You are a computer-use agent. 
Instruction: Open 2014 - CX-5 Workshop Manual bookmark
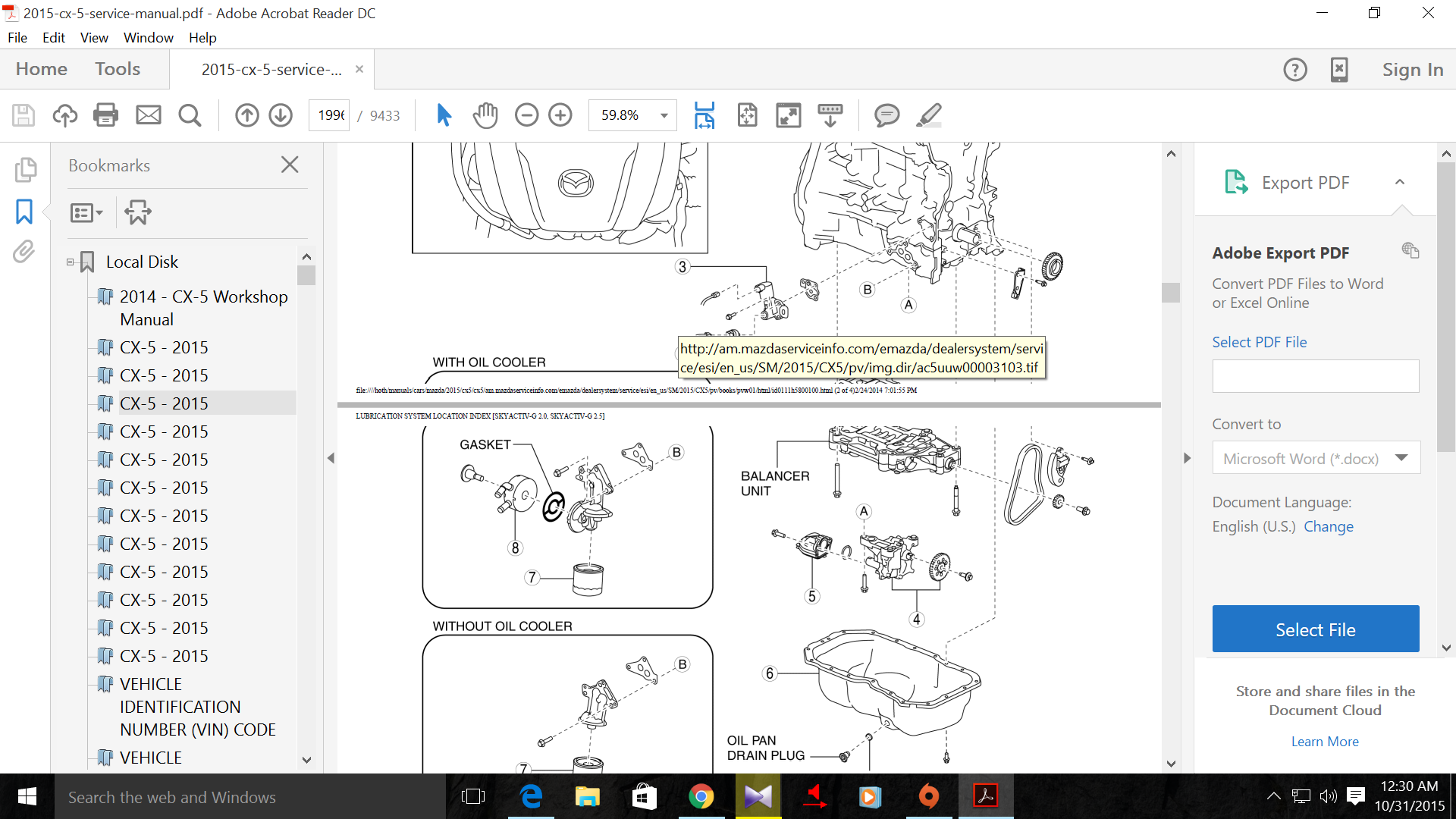203,308
